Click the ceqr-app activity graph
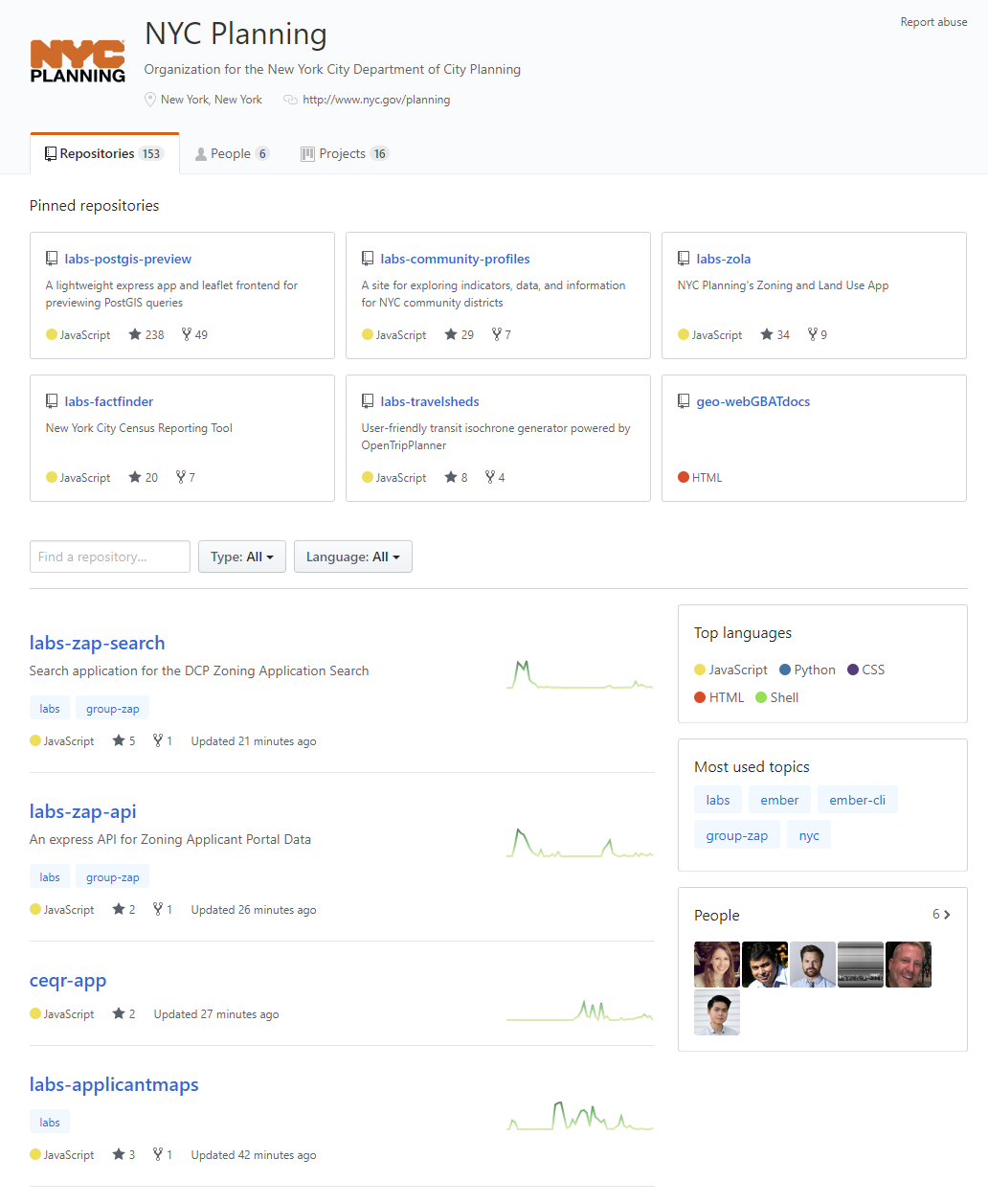 (x=579, y=1010)
